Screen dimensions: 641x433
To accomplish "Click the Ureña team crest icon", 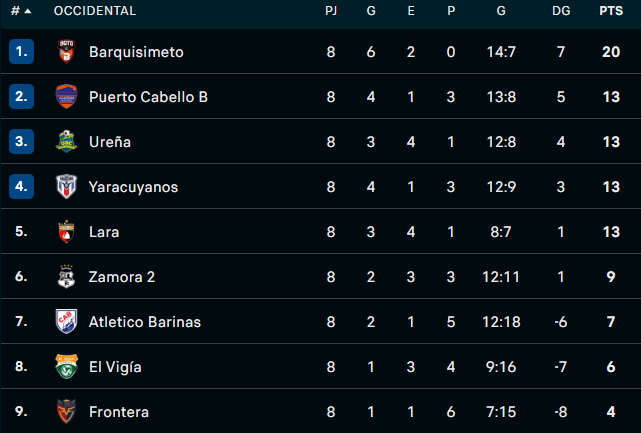I will coord(66,141).
